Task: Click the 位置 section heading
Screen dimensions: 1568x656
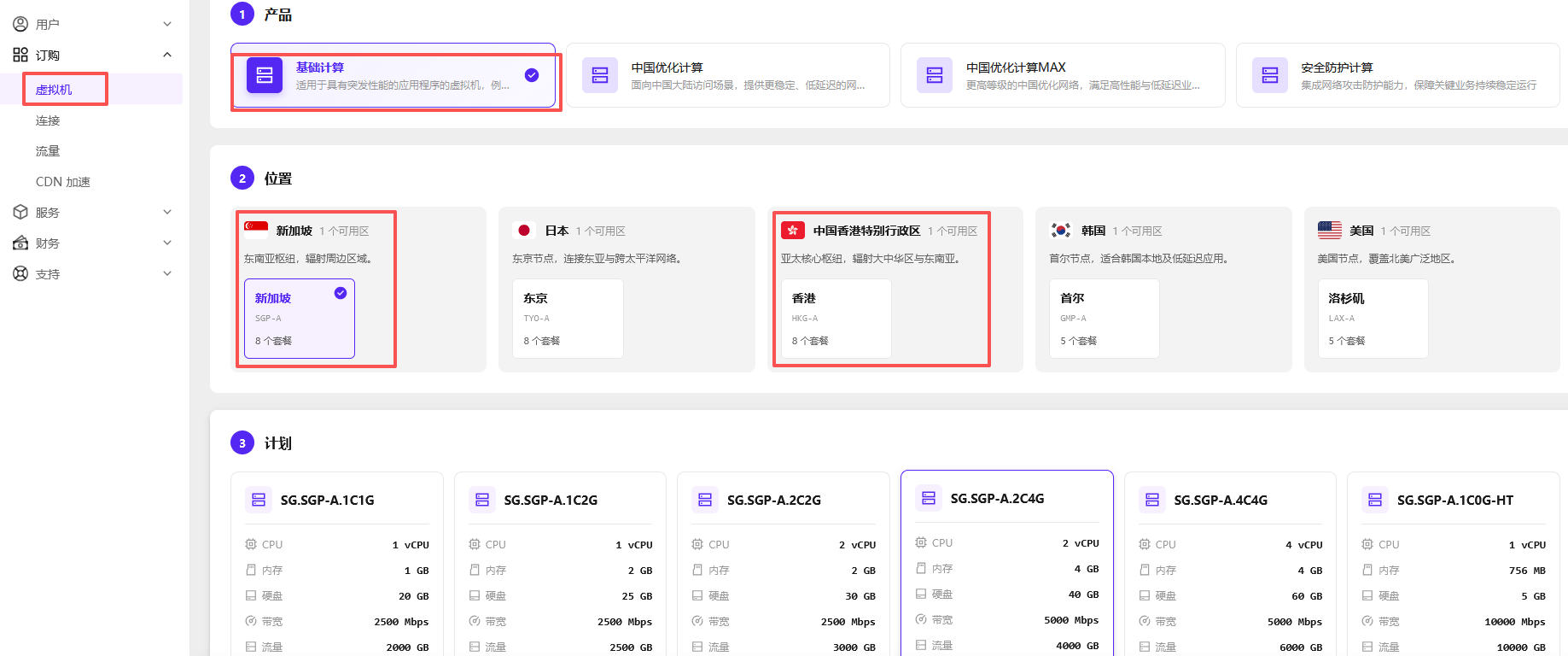Action: tap(278, 179)
